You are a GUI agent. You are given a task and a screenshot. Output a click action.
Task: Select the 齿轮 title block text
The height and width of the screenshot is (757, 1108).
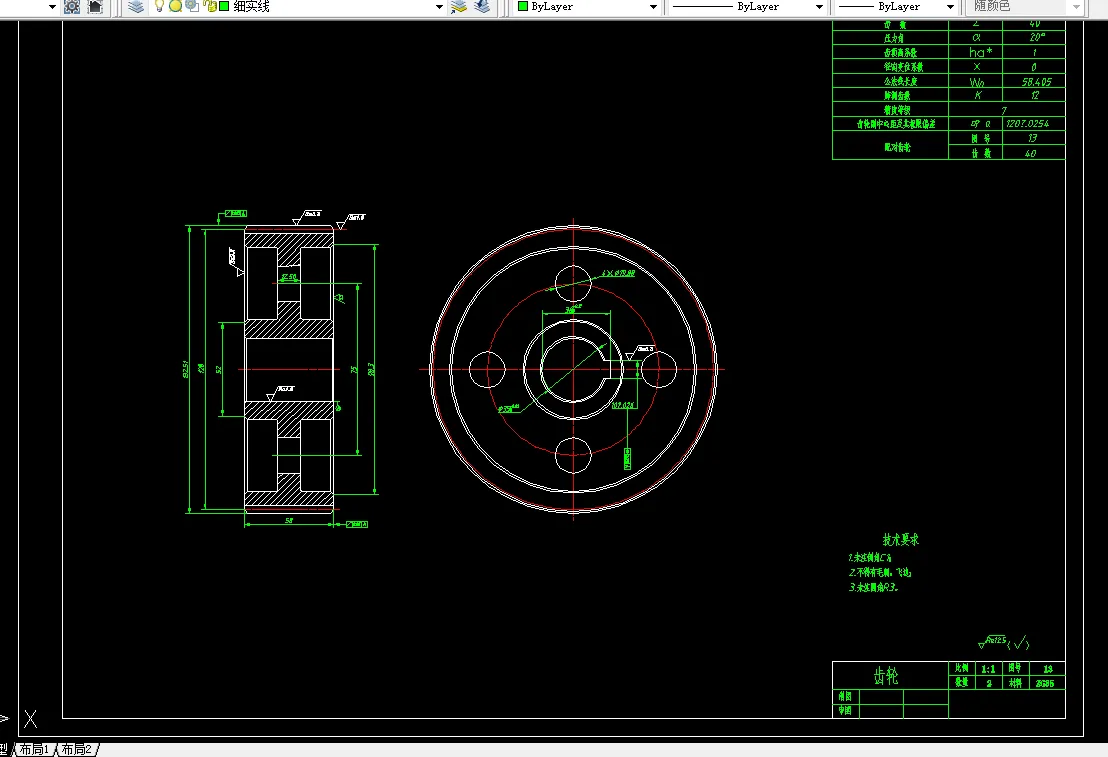[887, 676]
